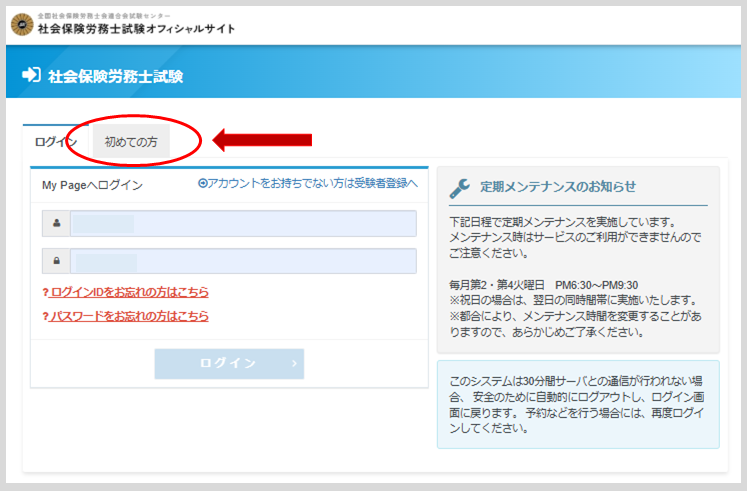Open アカウントをお持ちでない方は受験者登録へ link
Screen dimensions: 747x491
pyautogui.click(x=312, y=184)
